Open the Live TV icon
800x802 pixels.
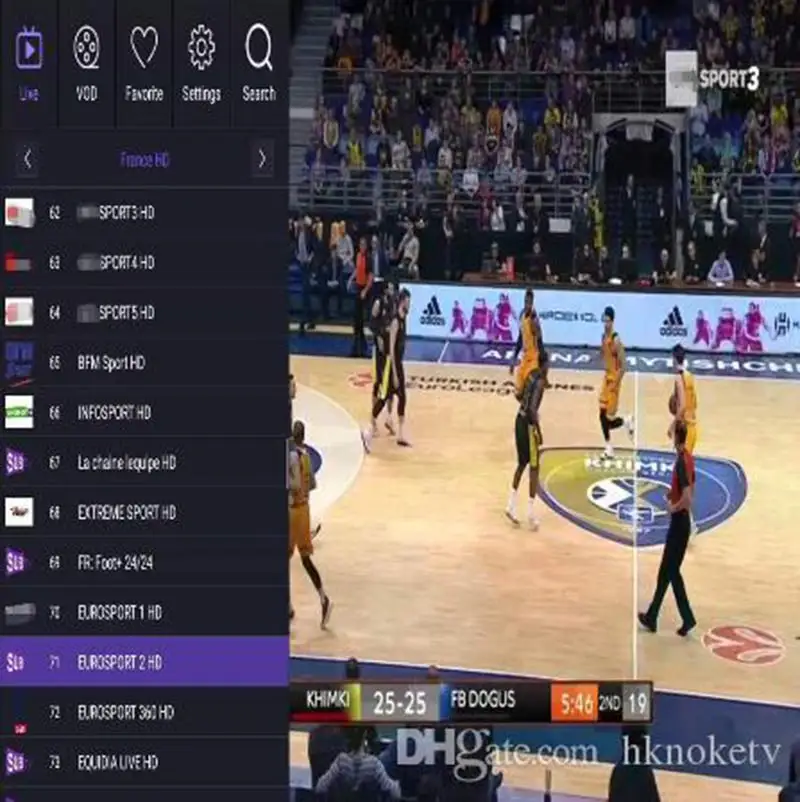[29, 49]
